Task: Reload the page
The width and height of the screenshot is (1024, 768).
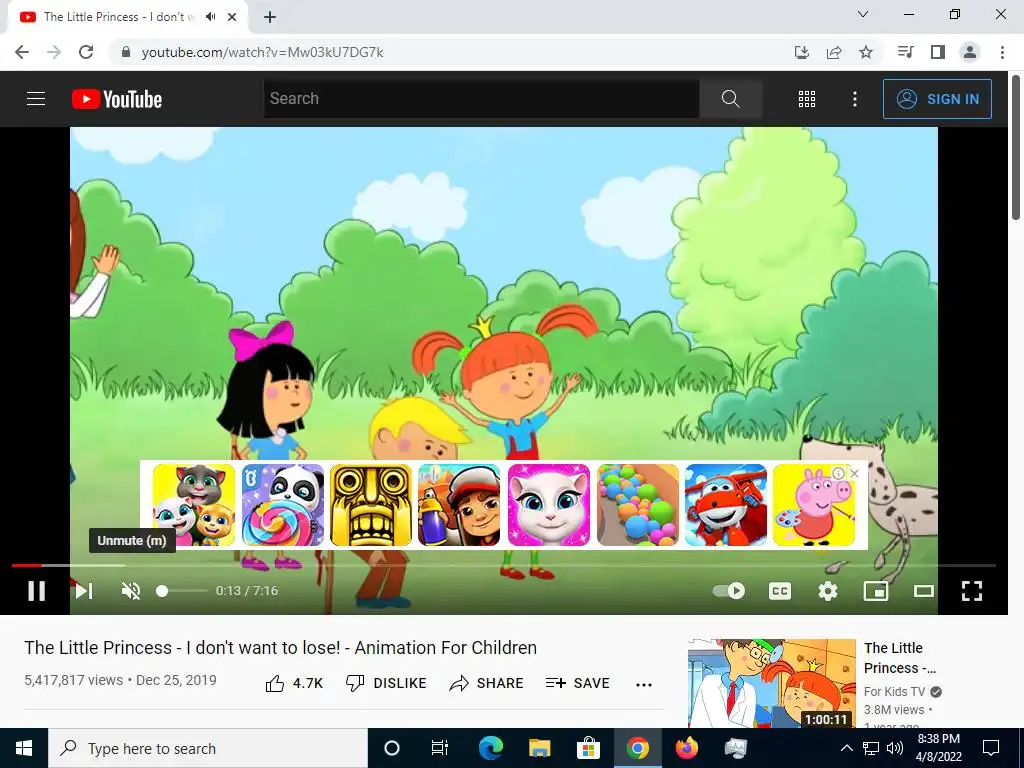Action: 86,52
